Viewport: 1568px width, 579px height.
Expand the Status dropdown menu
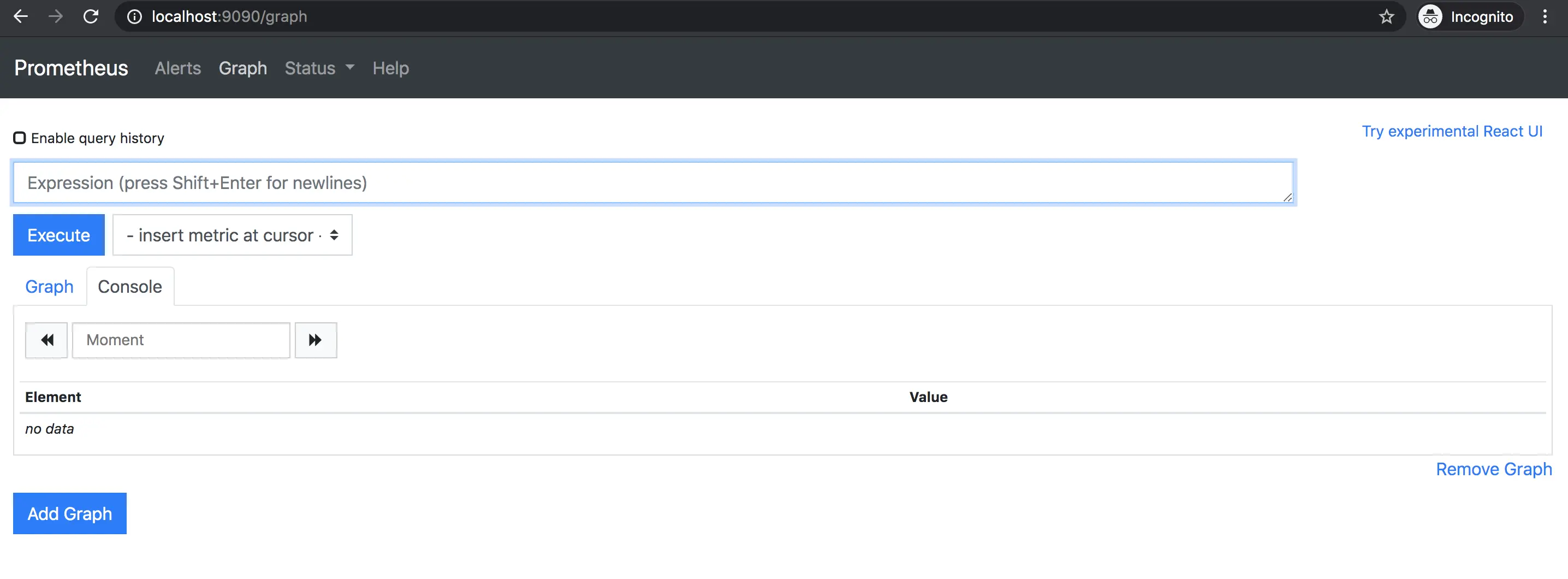click(319, 68)
